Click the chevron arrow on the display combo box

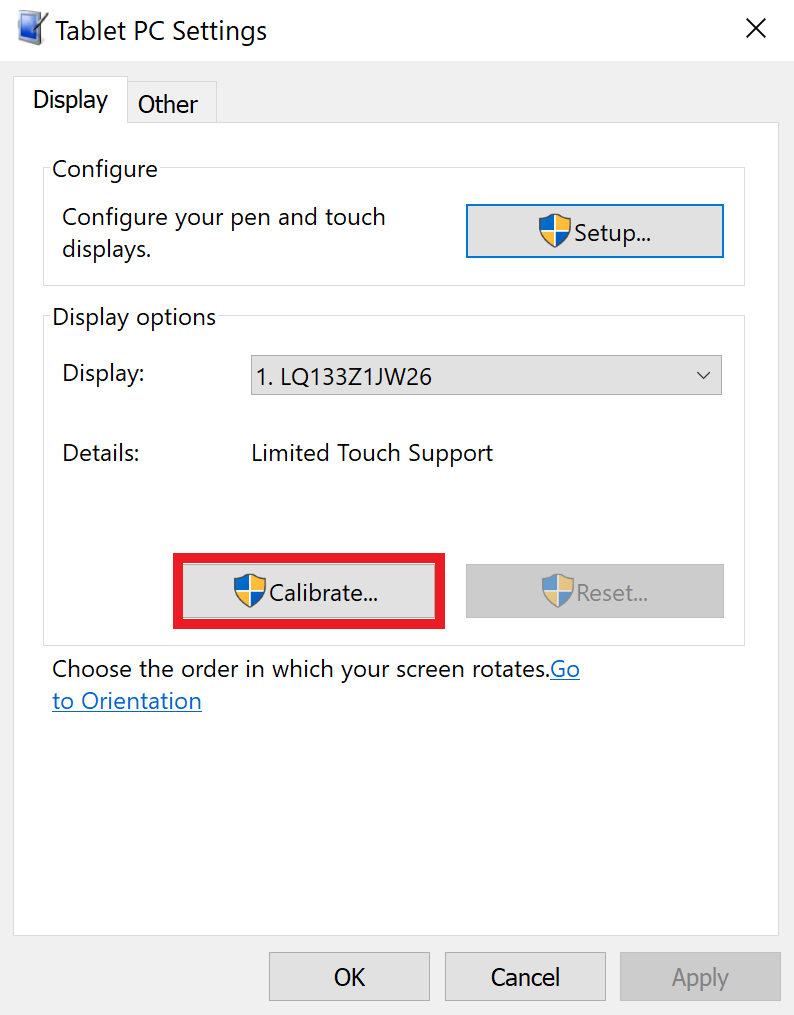[x=706, y=375]
